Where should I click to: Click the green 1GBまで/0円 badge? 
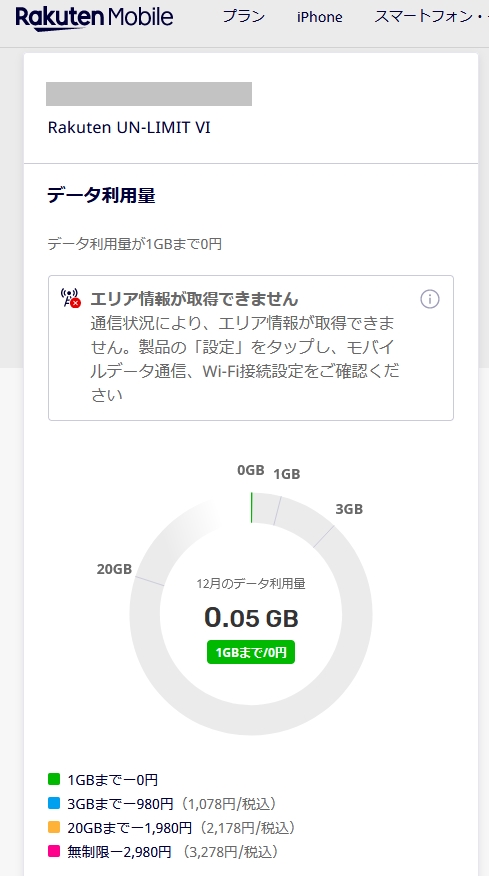[x=251, y=652]
